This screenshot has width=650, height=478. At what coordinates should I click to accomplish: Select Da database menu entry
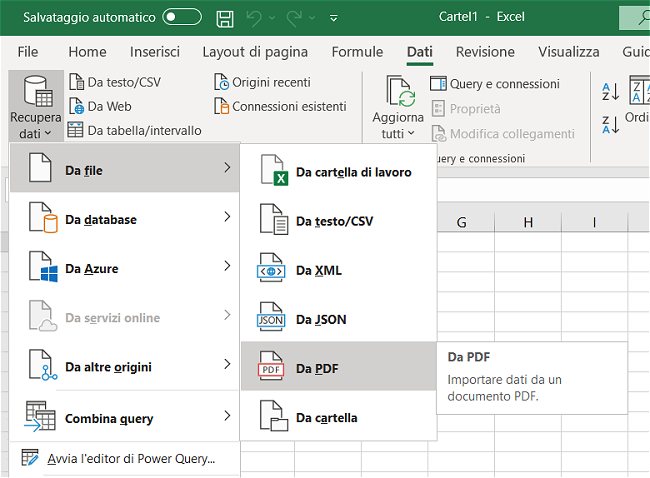tap(124, 217)
